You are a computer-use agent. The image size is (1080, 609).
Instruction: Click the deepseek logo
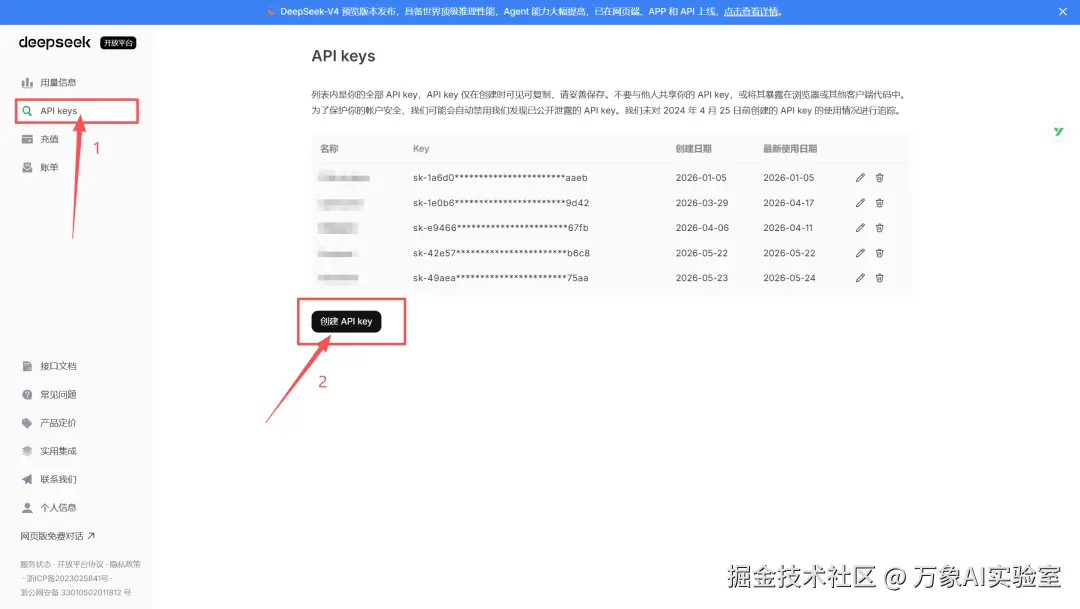click(54, 43)
